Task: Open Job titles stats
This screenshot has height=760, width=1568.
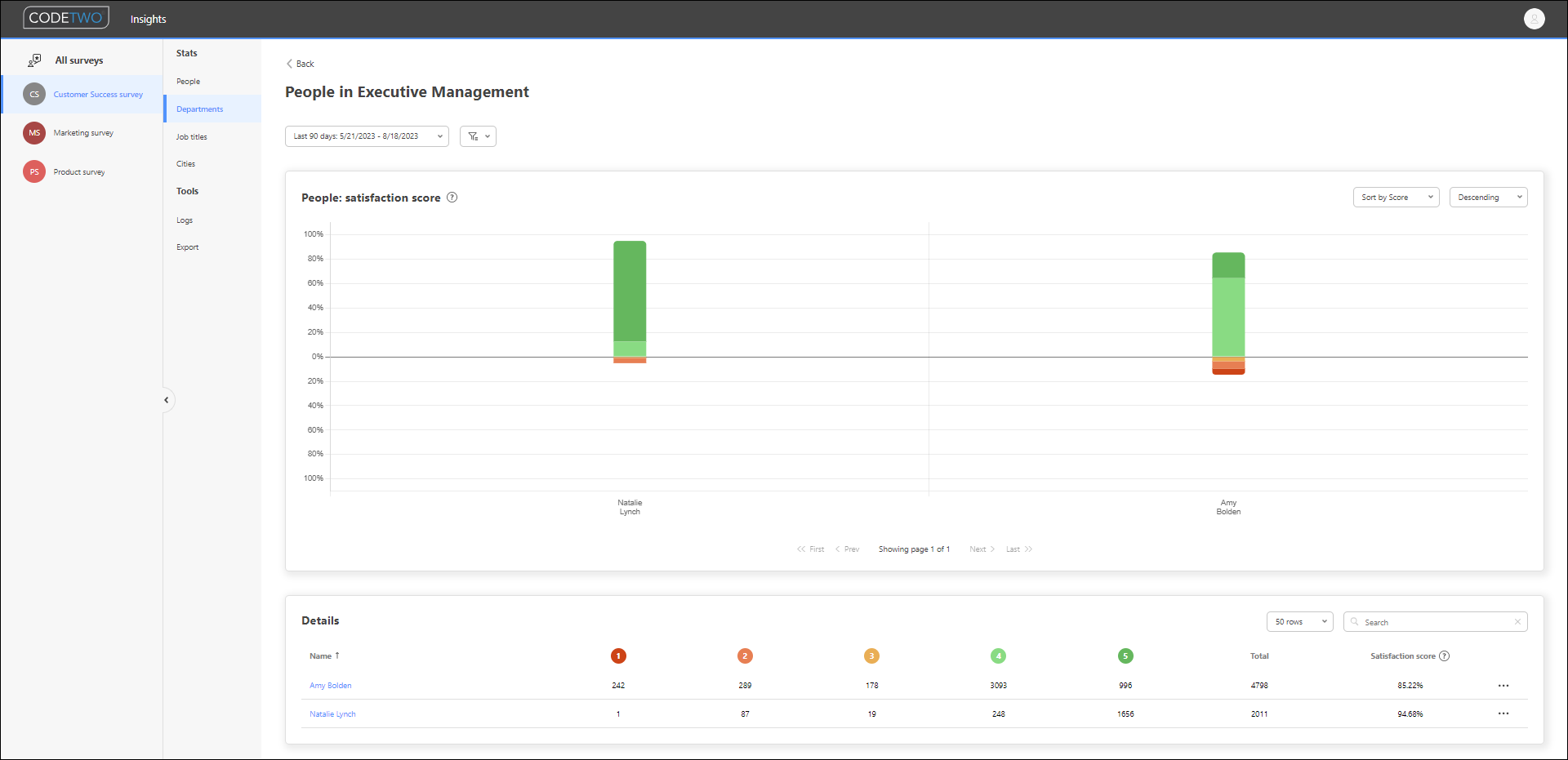Action: 192,137
